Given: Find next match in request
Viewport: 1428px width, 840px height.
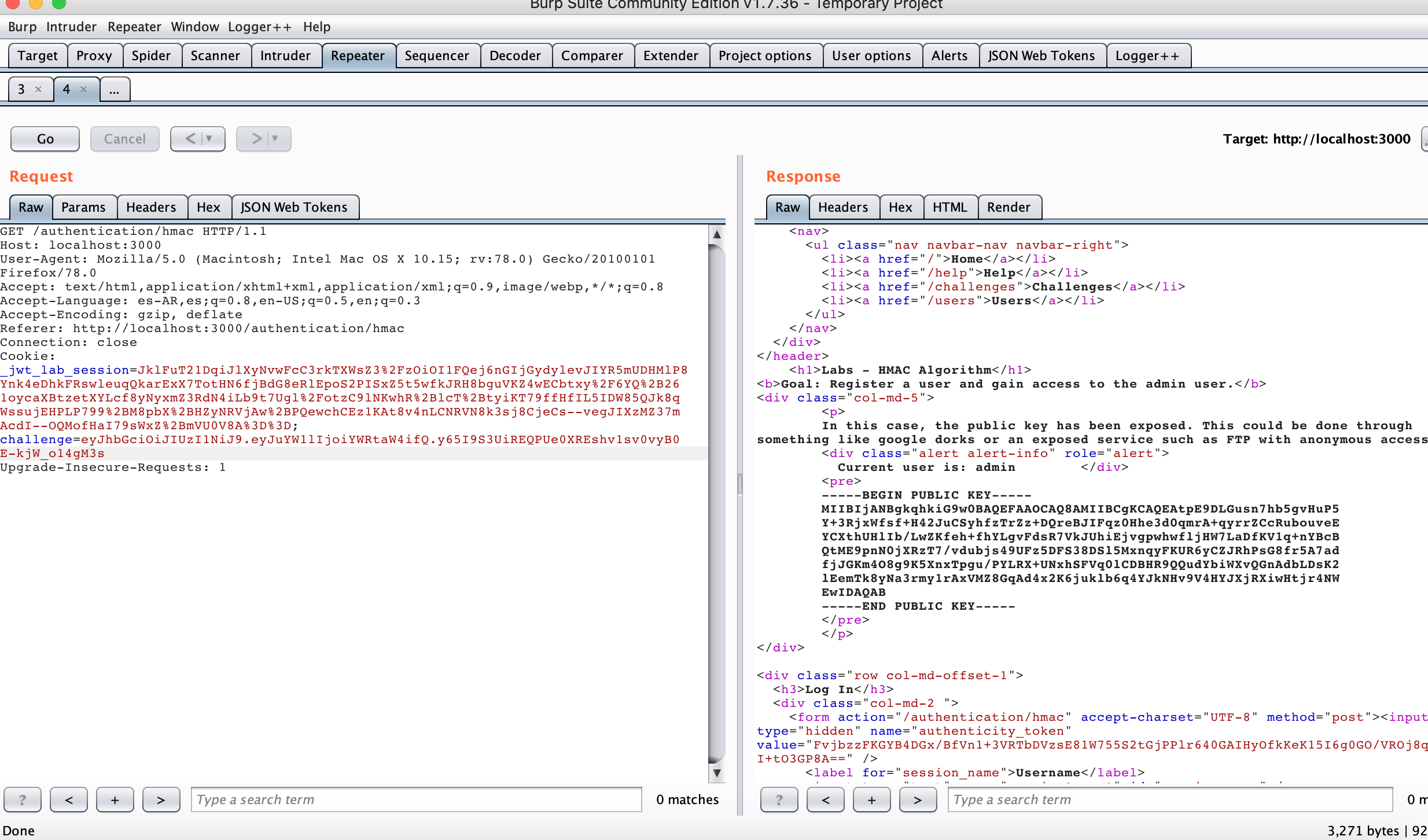Looking at the screenshot, I should [161, 800].
